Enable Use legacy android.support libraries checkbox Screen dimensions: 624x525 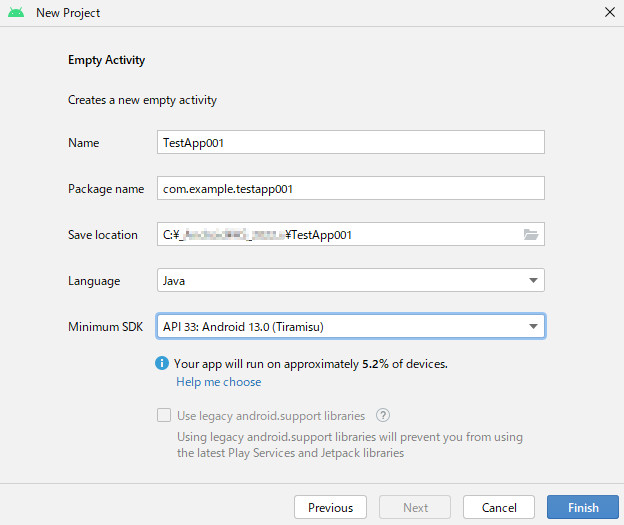(x=164, y=415)
